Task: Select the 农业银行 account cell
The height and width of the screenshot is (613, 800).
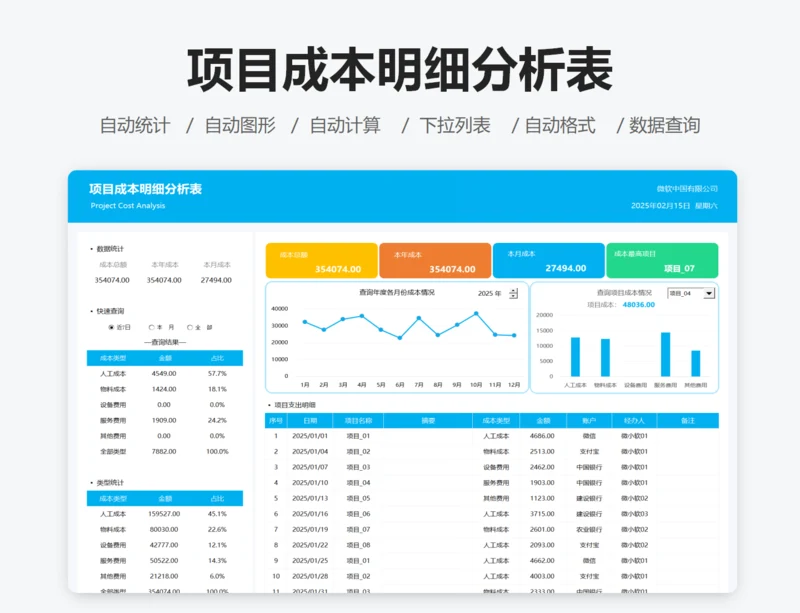Action: tap(589, 529)
